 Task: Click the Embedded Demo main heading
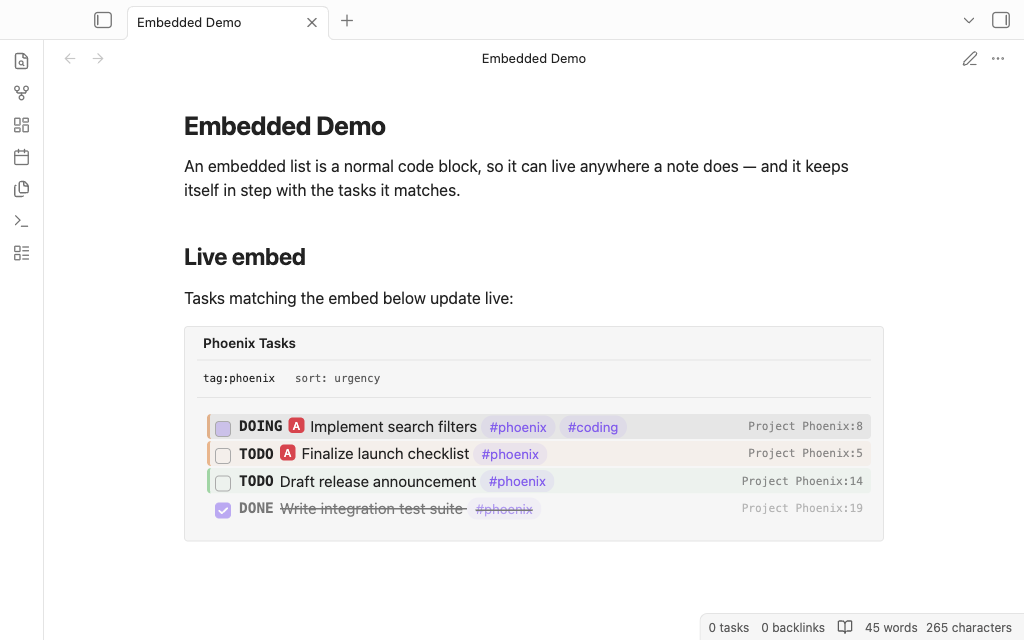[285, 126]
